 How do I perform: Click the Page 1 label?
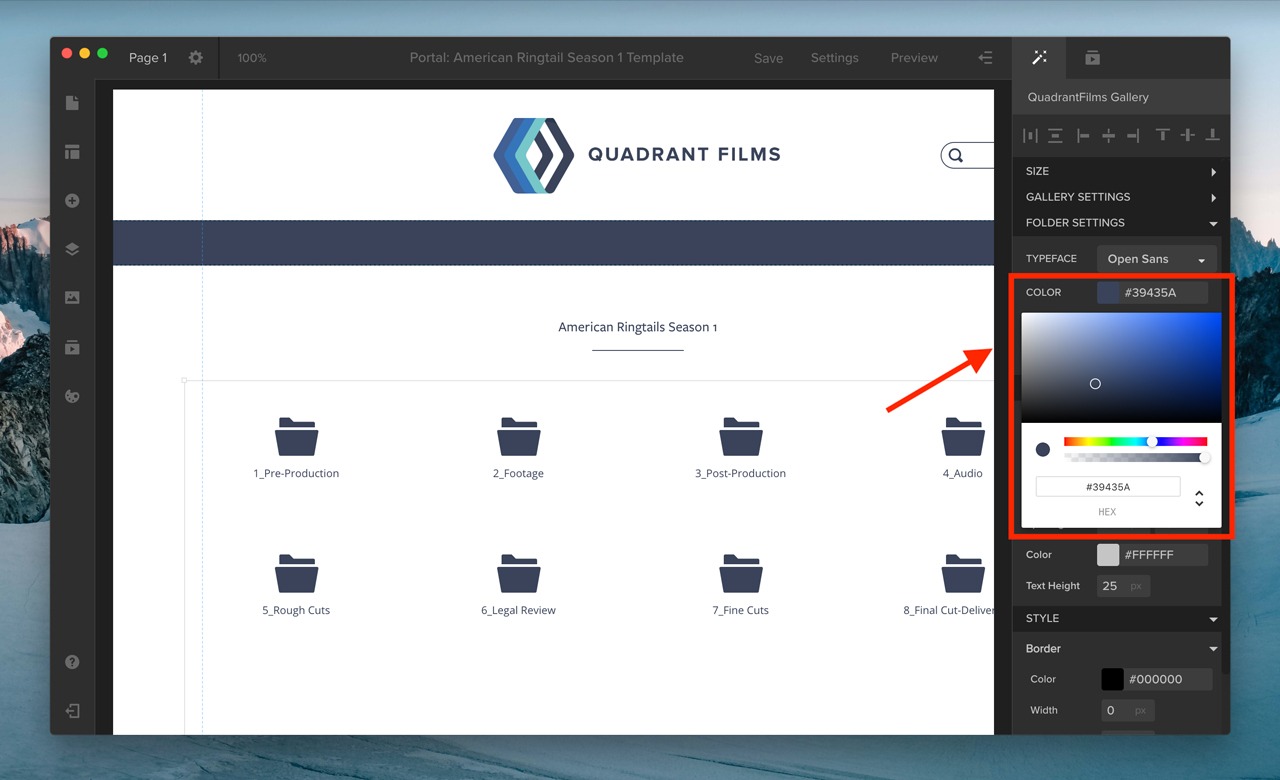[148, 58]
